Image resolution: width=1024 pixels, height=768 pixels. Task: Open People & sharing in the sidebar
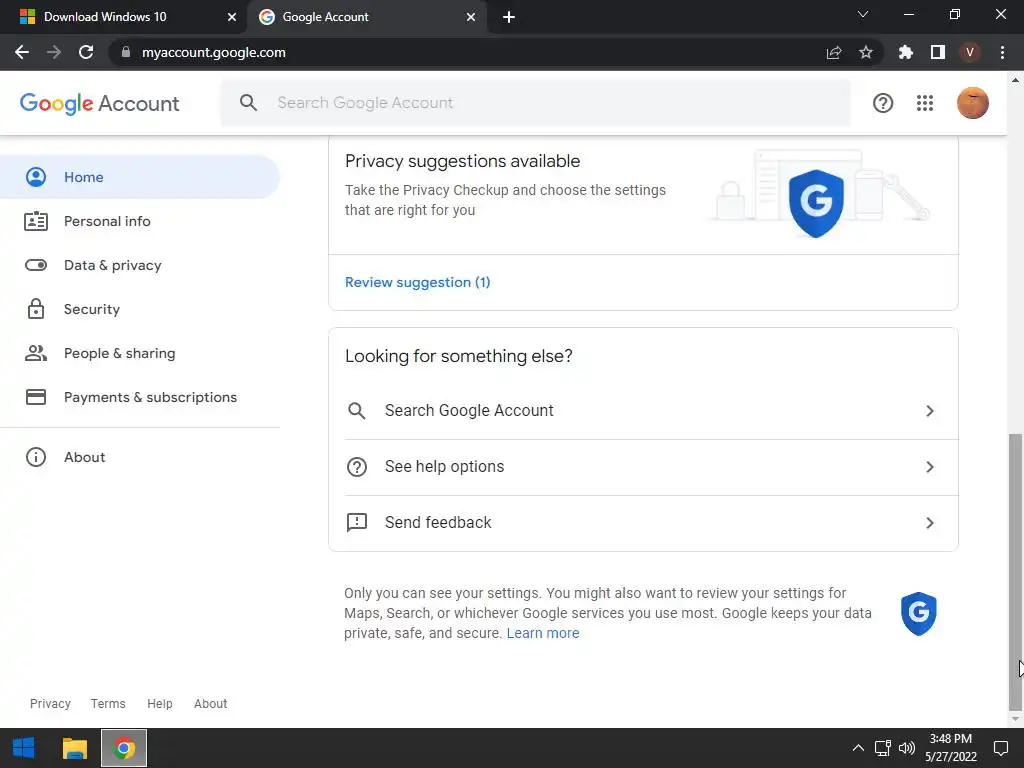140,353
